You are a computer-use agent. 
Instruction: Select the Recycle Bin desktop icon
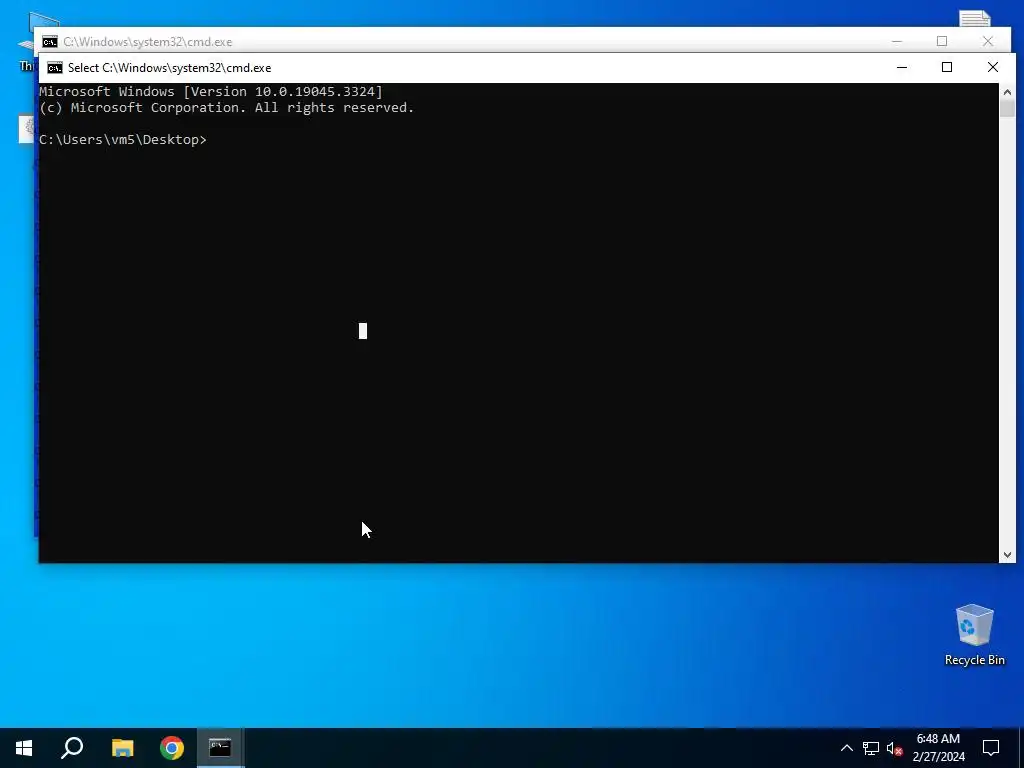974,634
